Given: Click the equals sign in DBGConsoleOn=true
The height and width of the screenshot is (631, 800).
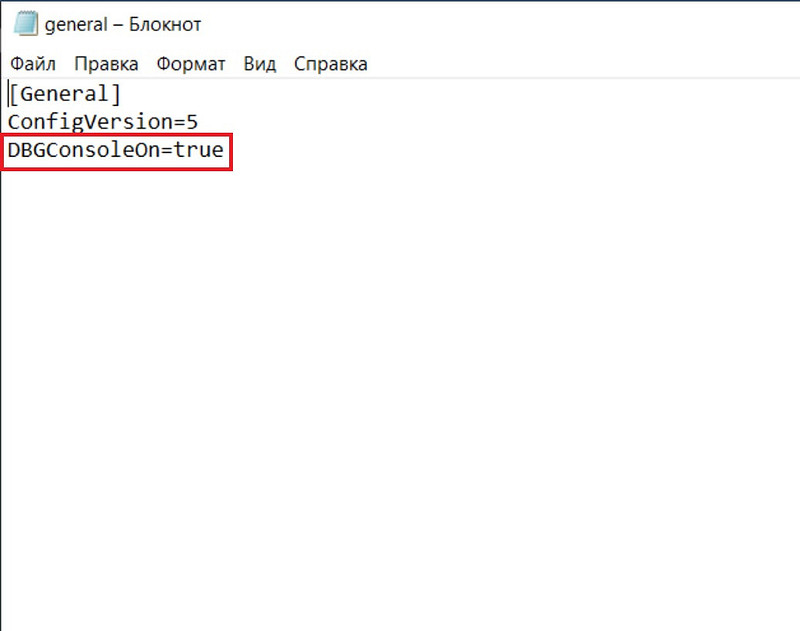Looking at the screenshot, I should click(x=168, y=152).
